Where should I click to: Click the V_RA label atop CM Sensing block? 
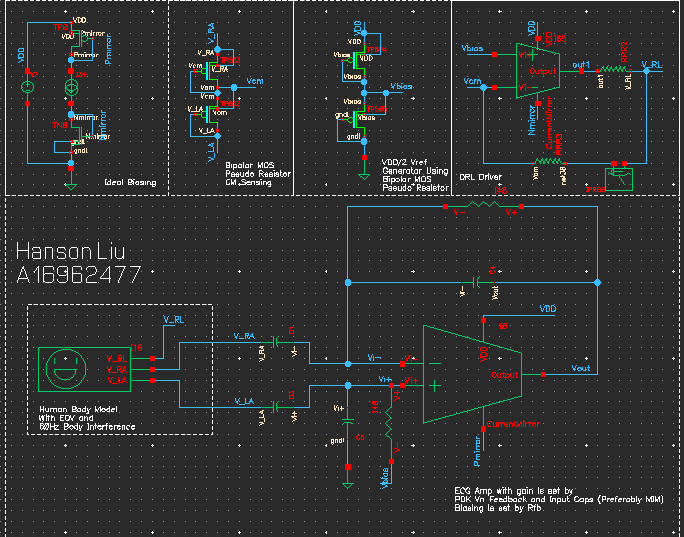[211, 34]
